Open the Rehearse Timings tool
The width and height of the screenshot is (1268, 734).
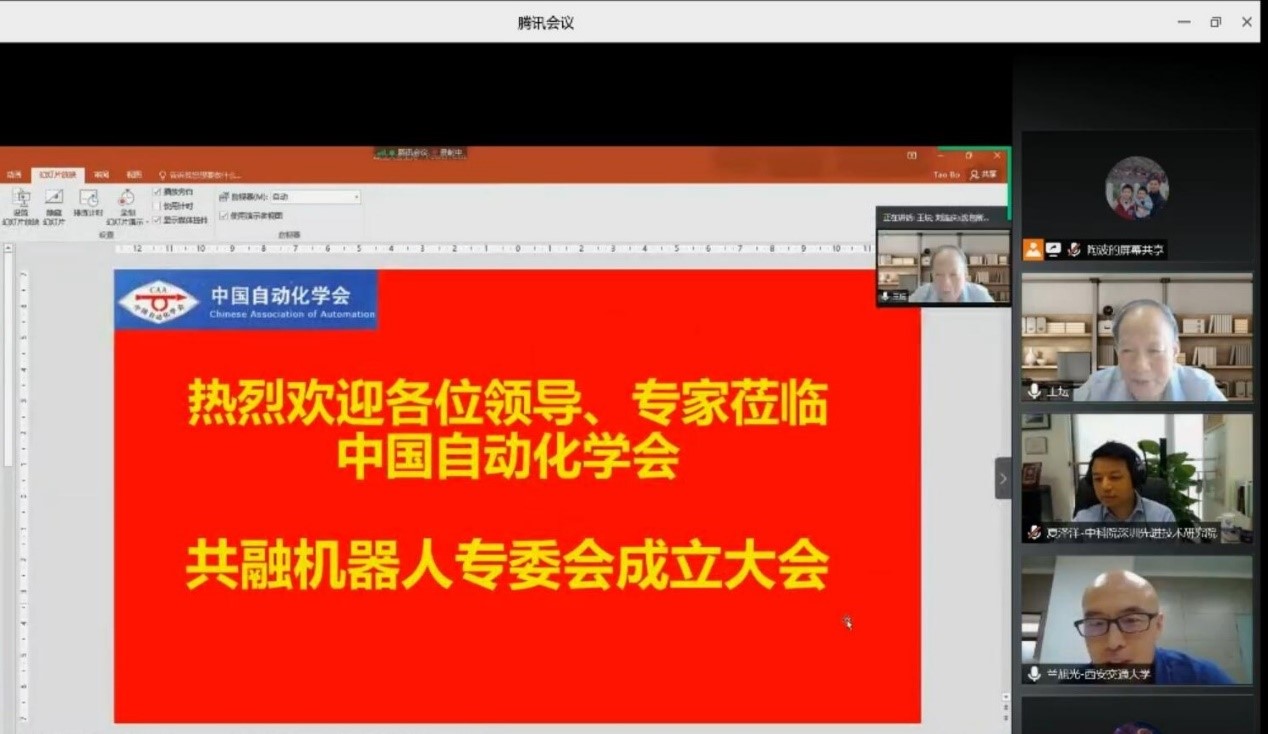88,202
